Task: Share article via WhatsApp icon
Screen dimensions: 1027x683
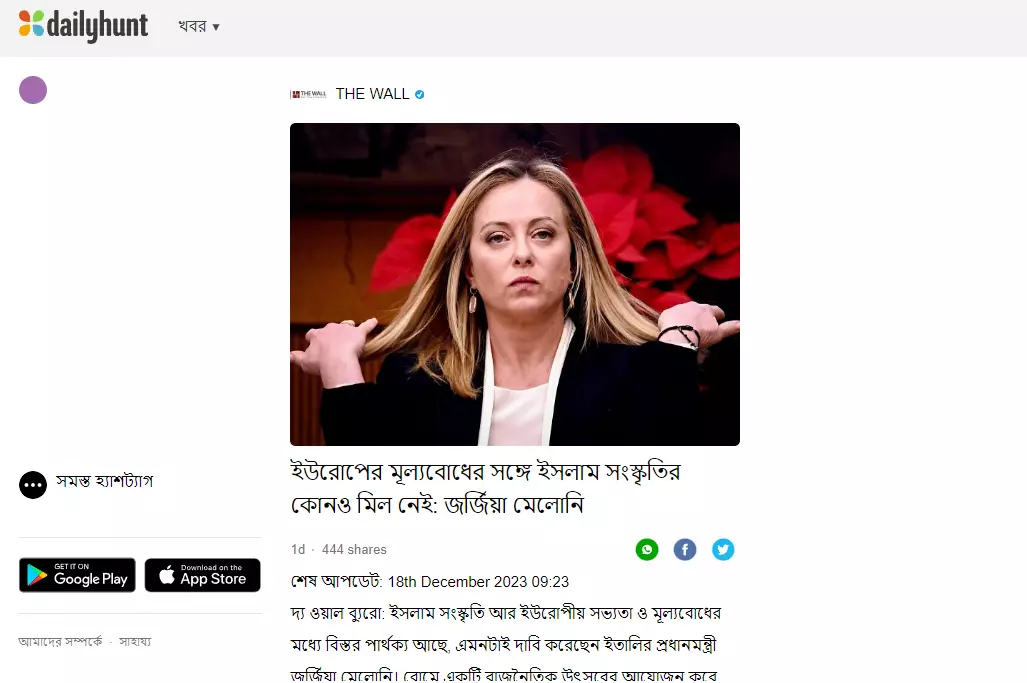Action: pos(647,549)
